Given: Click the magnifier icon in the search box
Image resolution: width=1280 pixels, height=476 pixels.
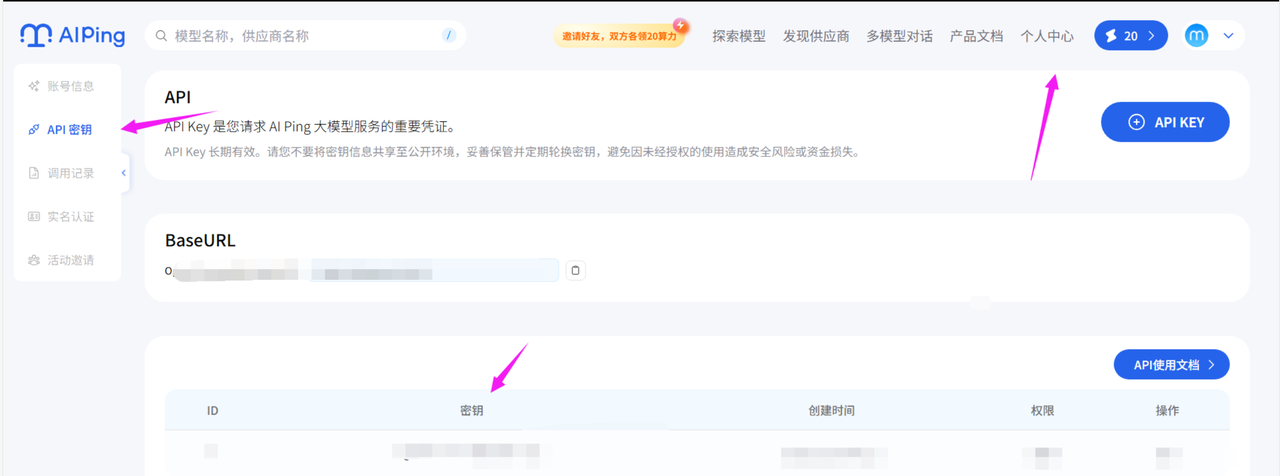Looking at the screenshot, I should pos(162,36).
